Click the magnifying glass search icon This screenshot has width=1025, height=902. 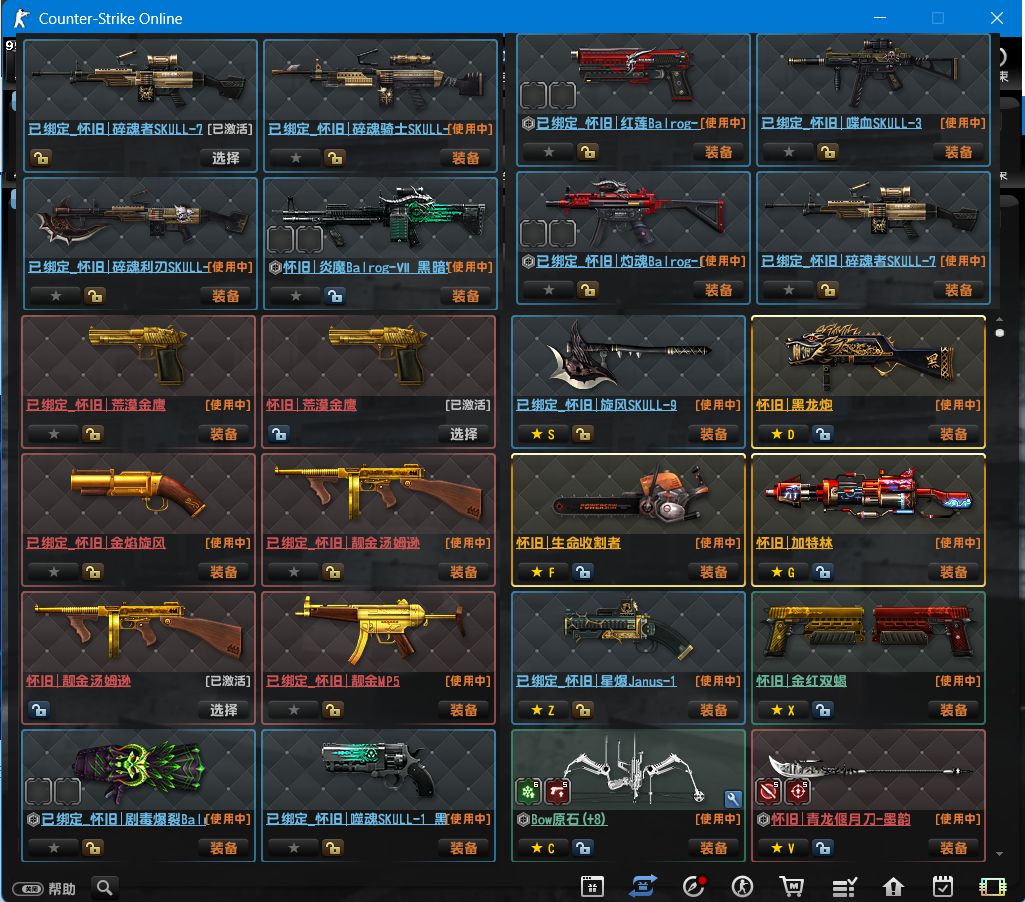105,888
